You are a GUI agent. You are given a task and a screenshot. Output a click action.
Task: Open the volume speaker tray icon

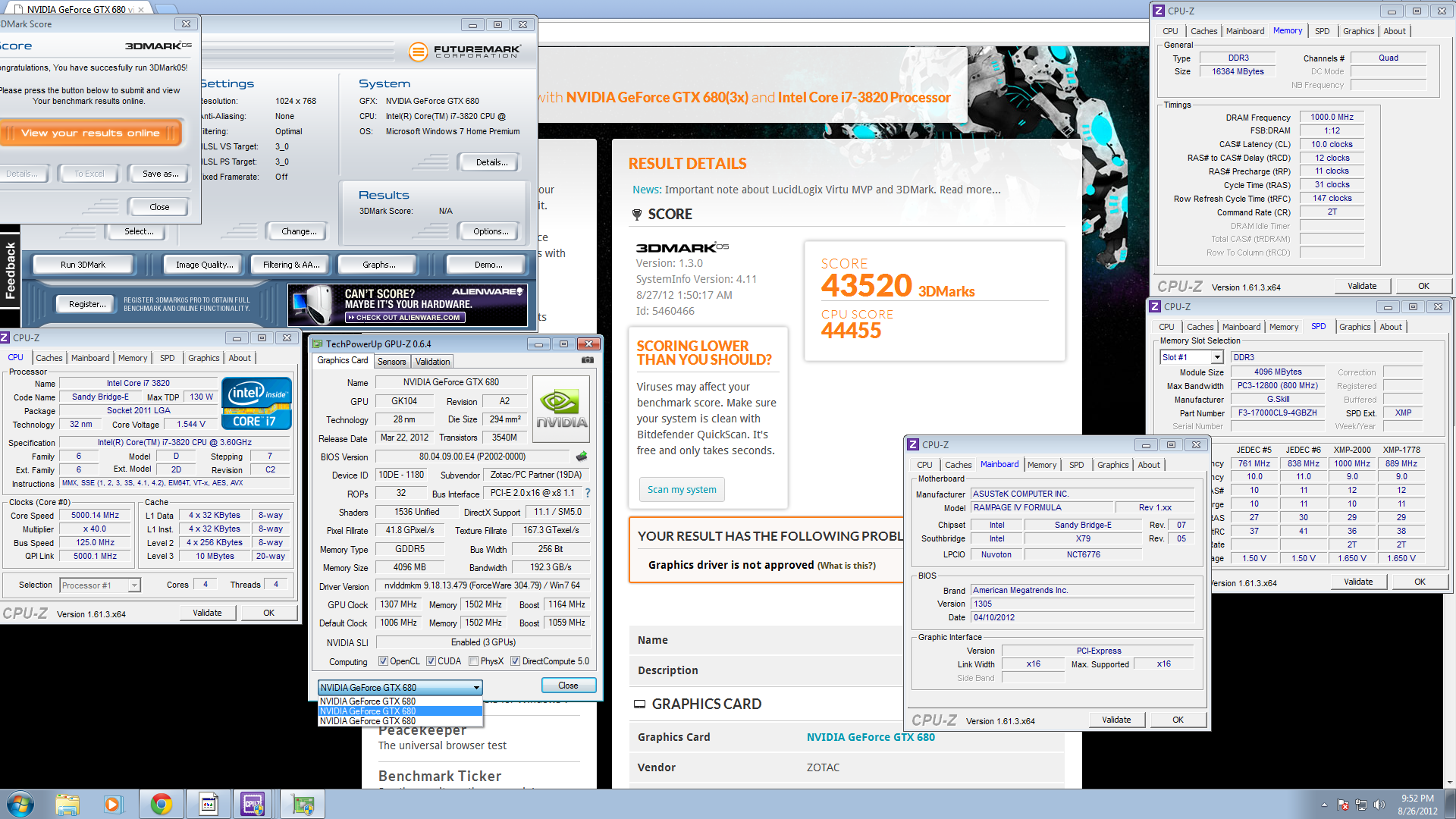[x=1379, y=805]
